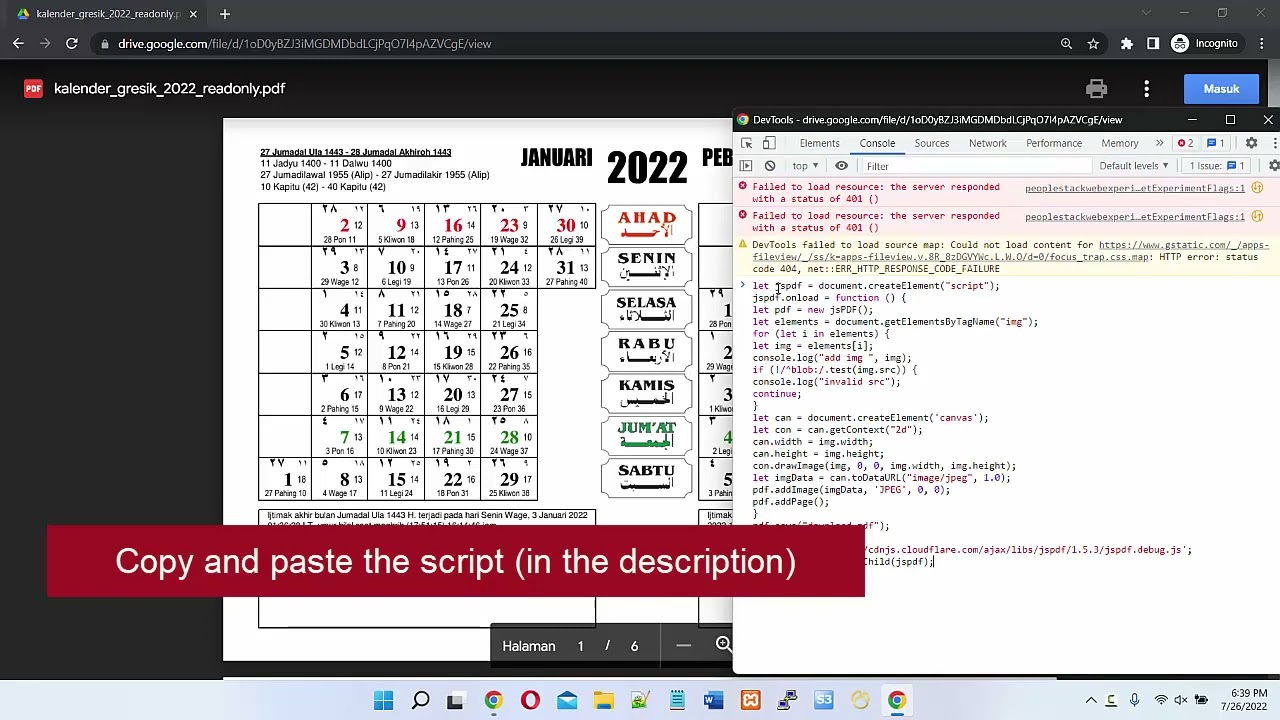Viewport: 1280px width, 720px height.
Task: Toggle live expression eye icon
Action: [842, 166]
